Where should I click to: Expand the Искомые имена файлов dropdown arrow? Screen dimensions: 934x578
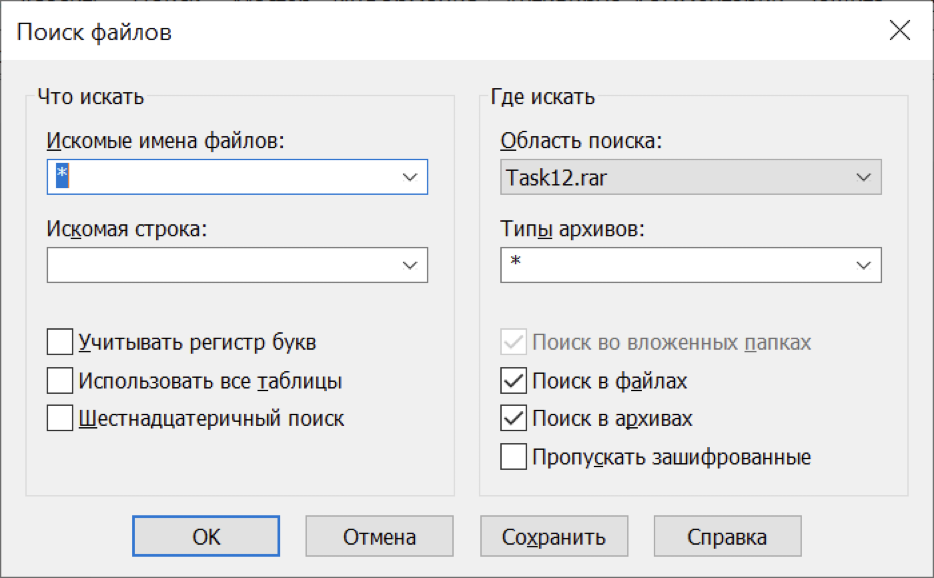coord(409,177)
